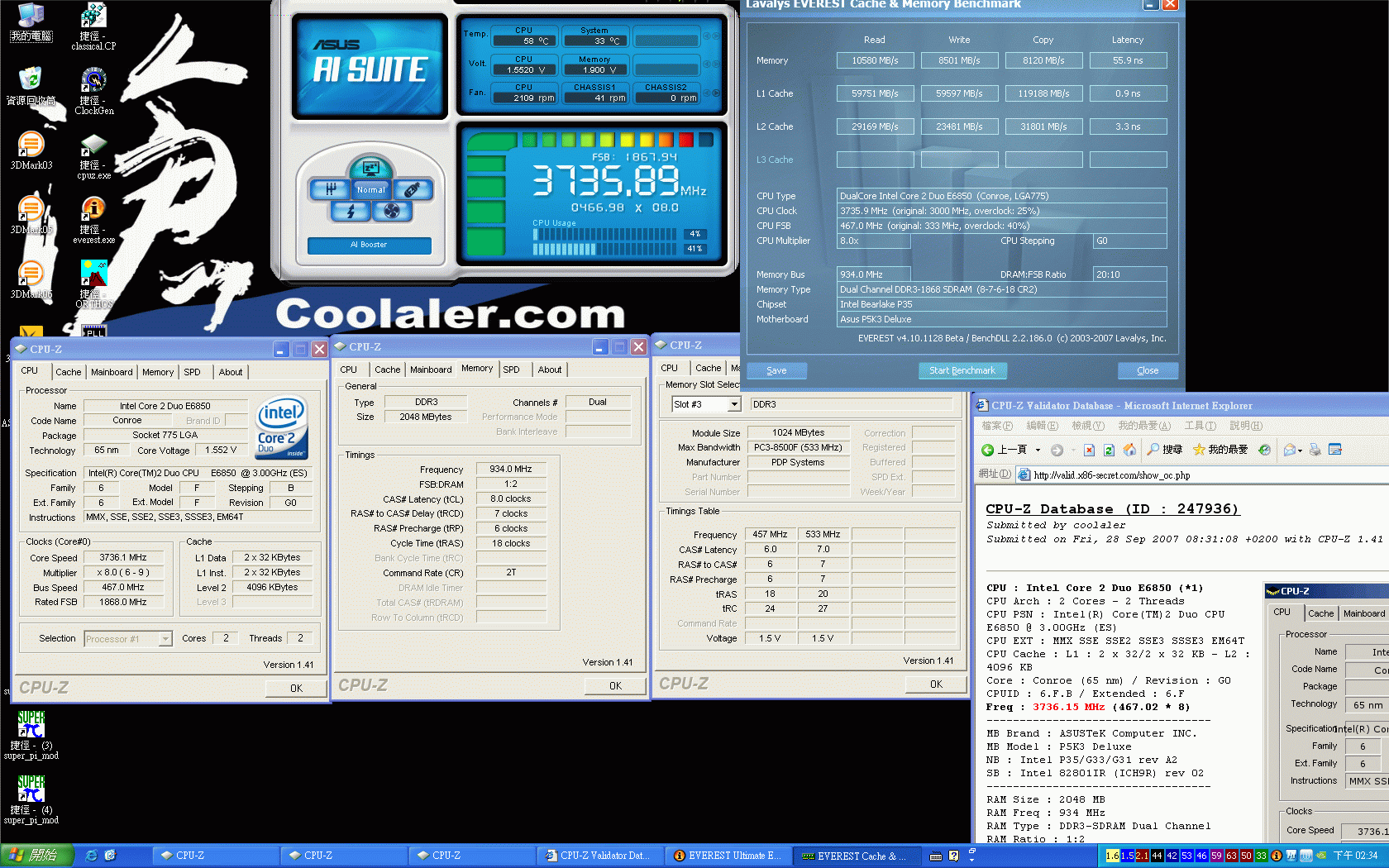The image size is (1389, 868).
Task: Click system tray clock 02:34
Action: click(1355, 856)
